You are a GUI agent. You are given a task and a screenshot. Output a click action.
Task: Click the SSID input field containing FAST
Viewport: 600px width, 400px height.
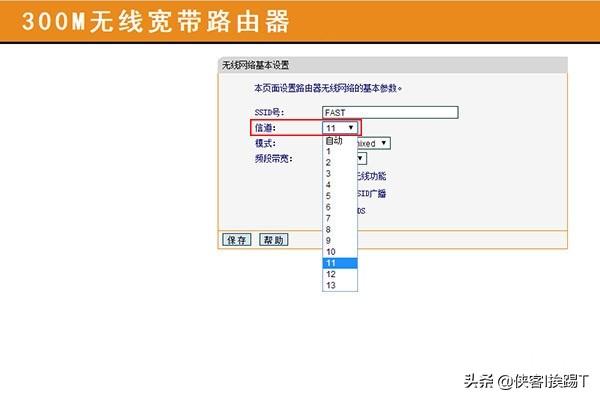389,113
